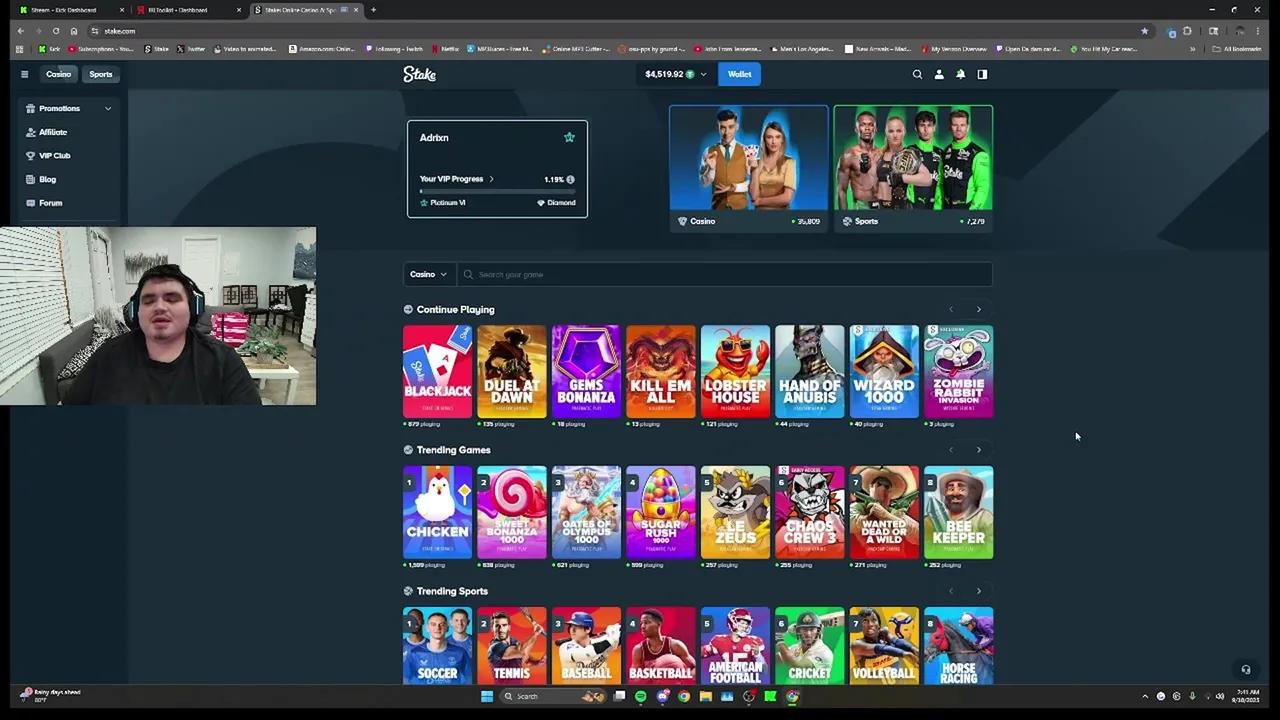The height and width of the screenshot is (720, 1280).
Task: Expand hidden bookmarks chevron
Action: [x=1192, y=49]
